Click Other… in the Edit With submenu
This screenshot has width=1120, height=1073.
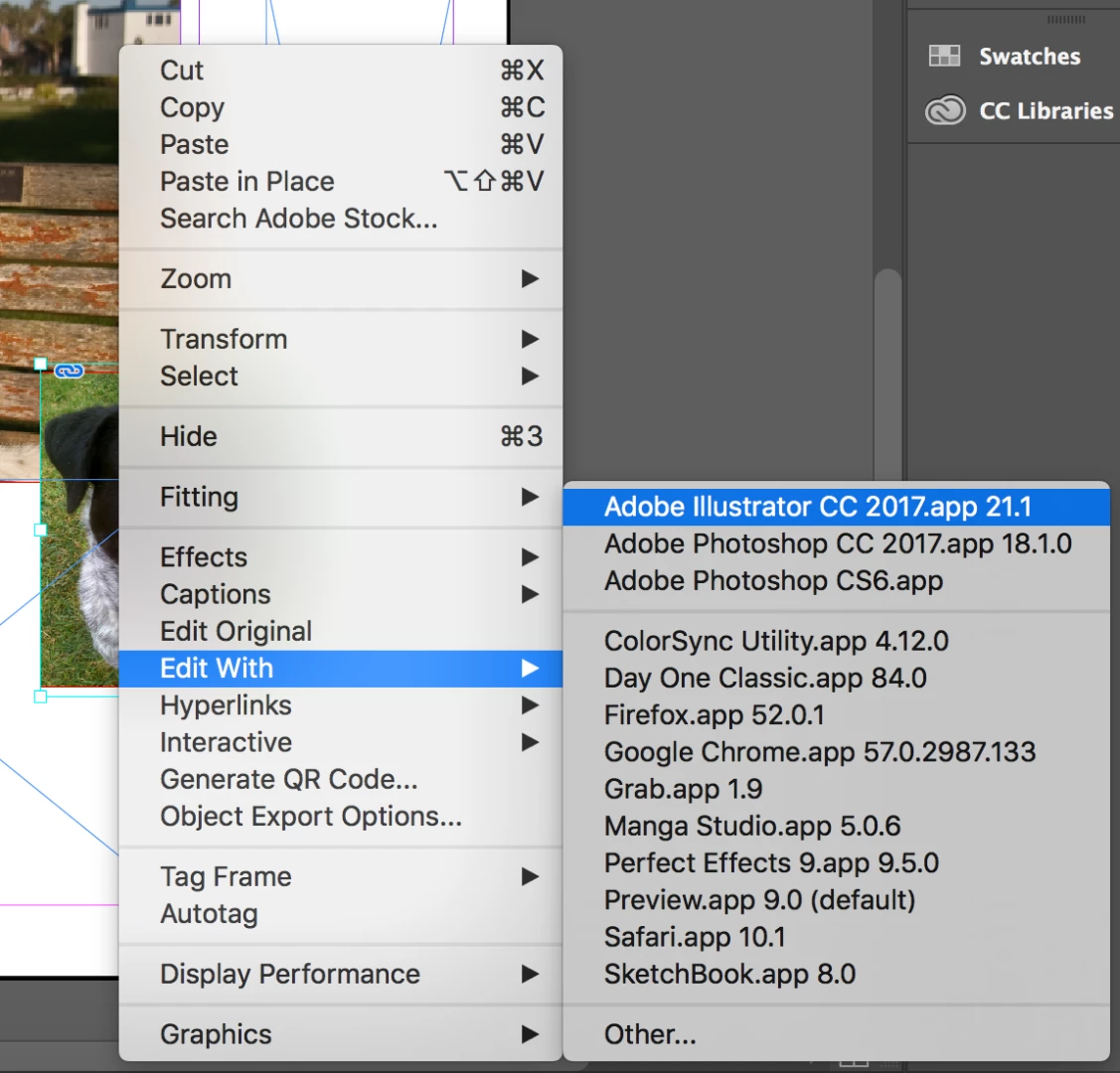click(x=837, y=1034)
